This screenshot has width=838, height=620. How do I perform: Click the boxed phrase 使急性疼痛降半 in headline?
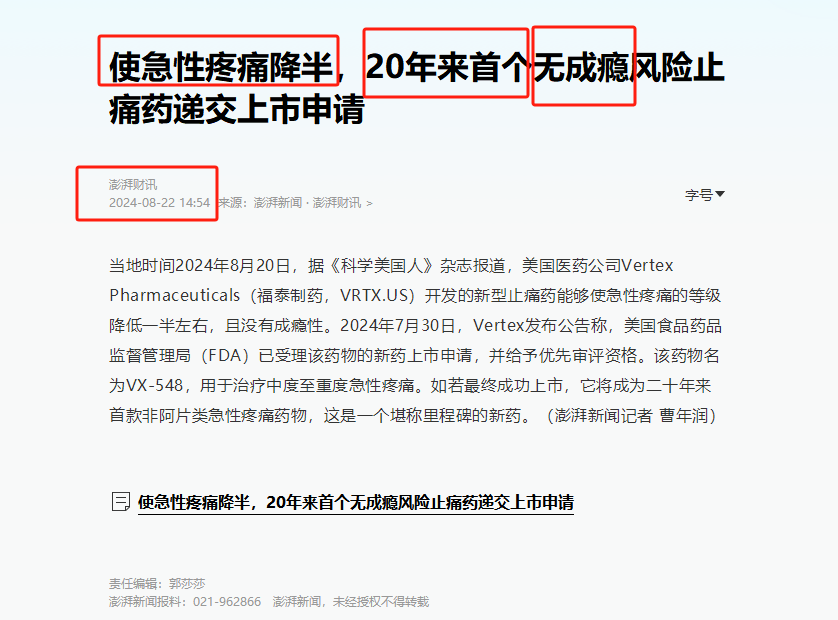tap(221, 67)
